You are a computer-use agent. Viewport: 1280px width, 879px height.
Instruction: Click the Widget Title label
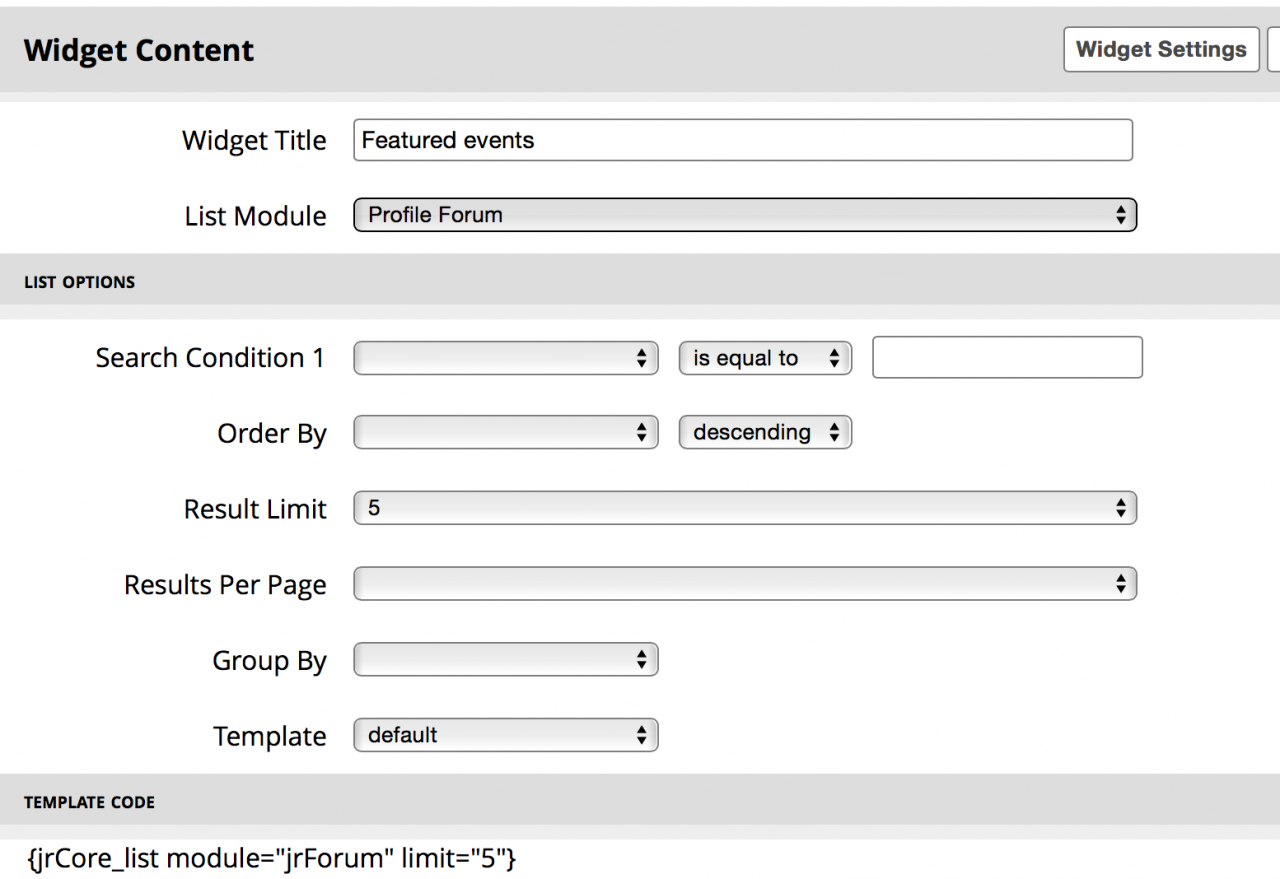pos(254,141)
